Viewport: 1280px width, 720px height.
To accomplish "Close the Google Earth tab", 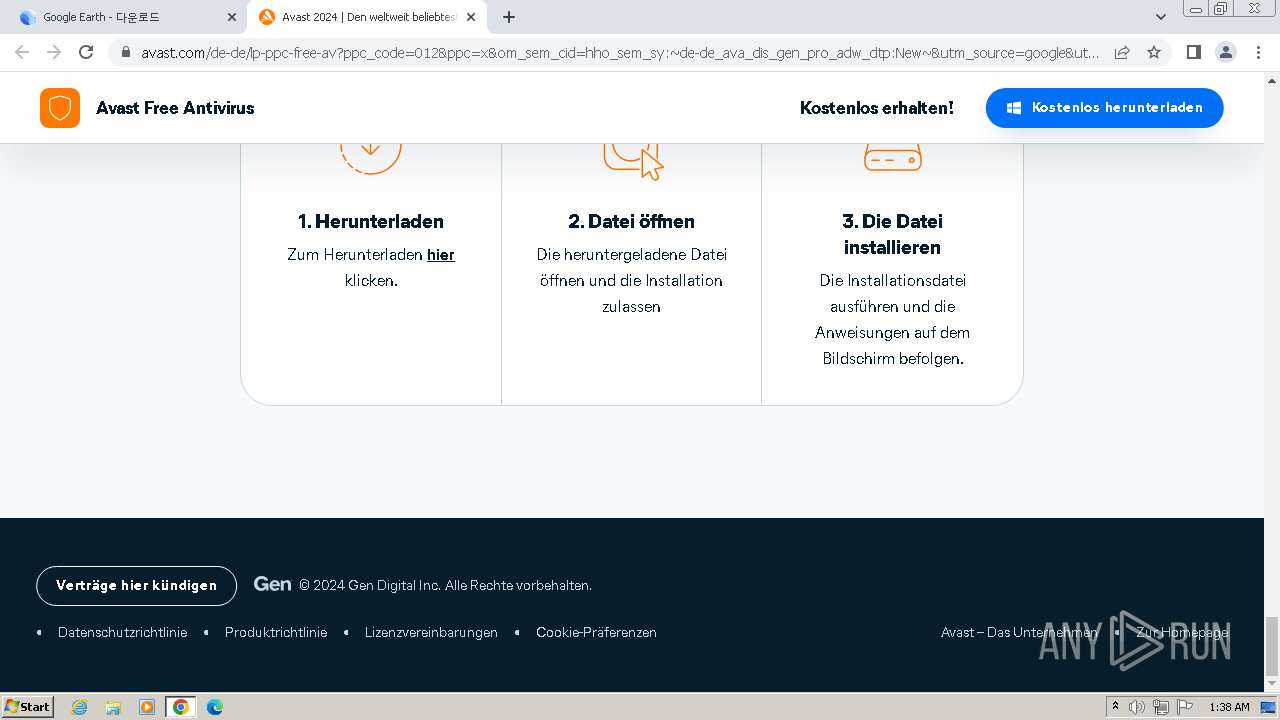I will click(x=232, y=17).
